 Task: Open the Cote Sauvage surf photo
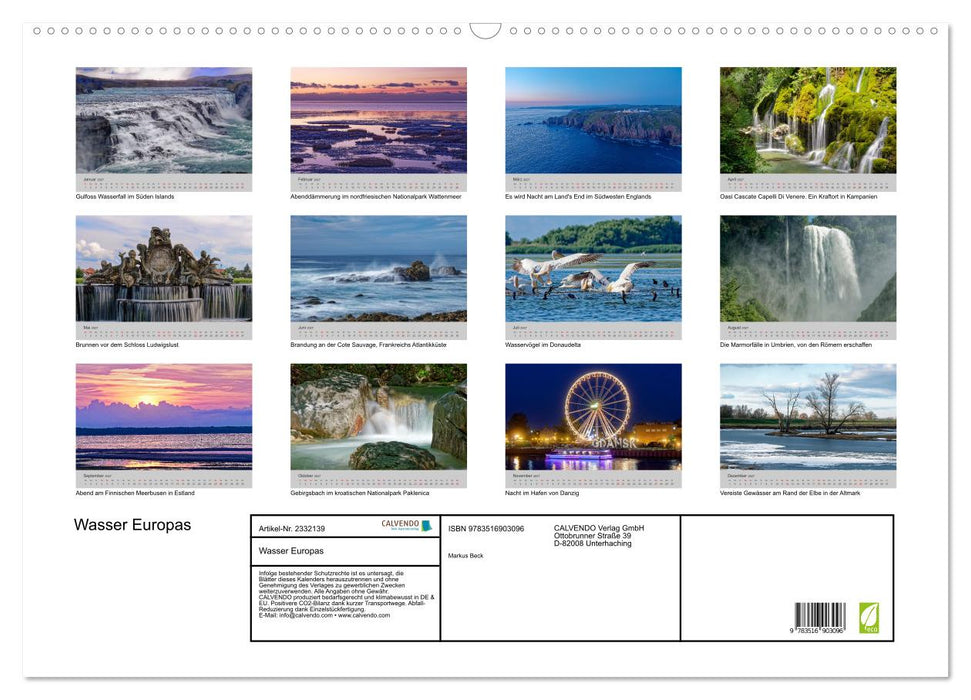378,268
